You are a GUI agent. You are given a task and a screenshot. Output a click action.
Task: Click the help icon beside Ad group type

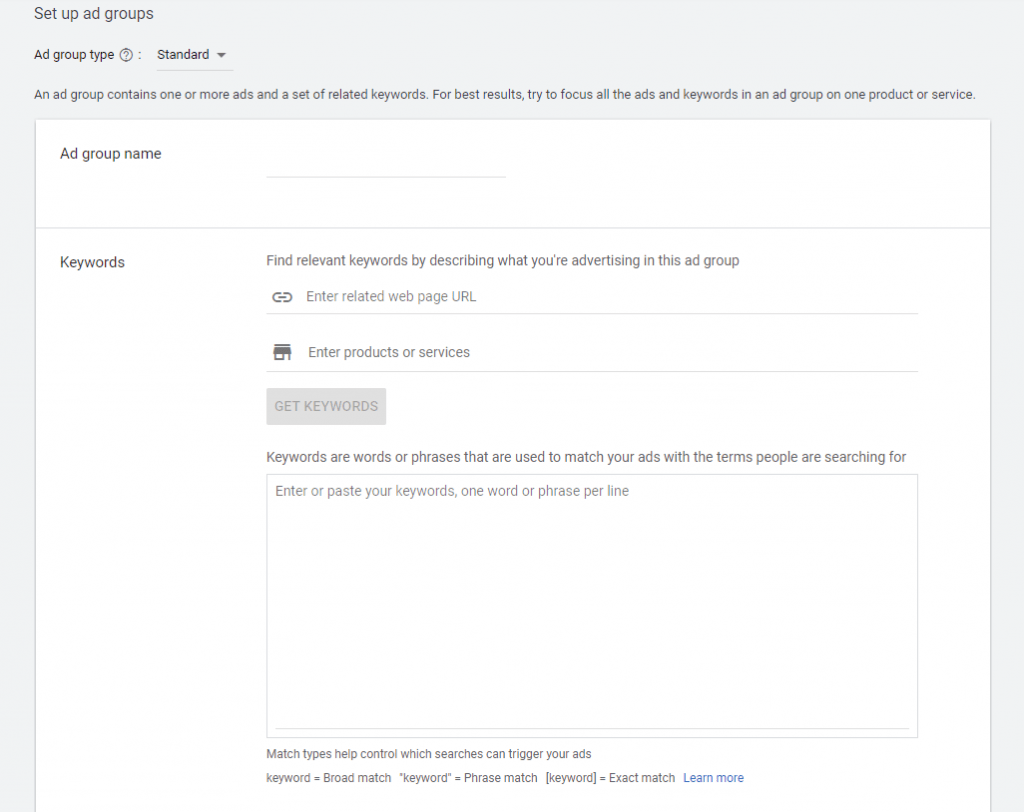pos(126,55)
